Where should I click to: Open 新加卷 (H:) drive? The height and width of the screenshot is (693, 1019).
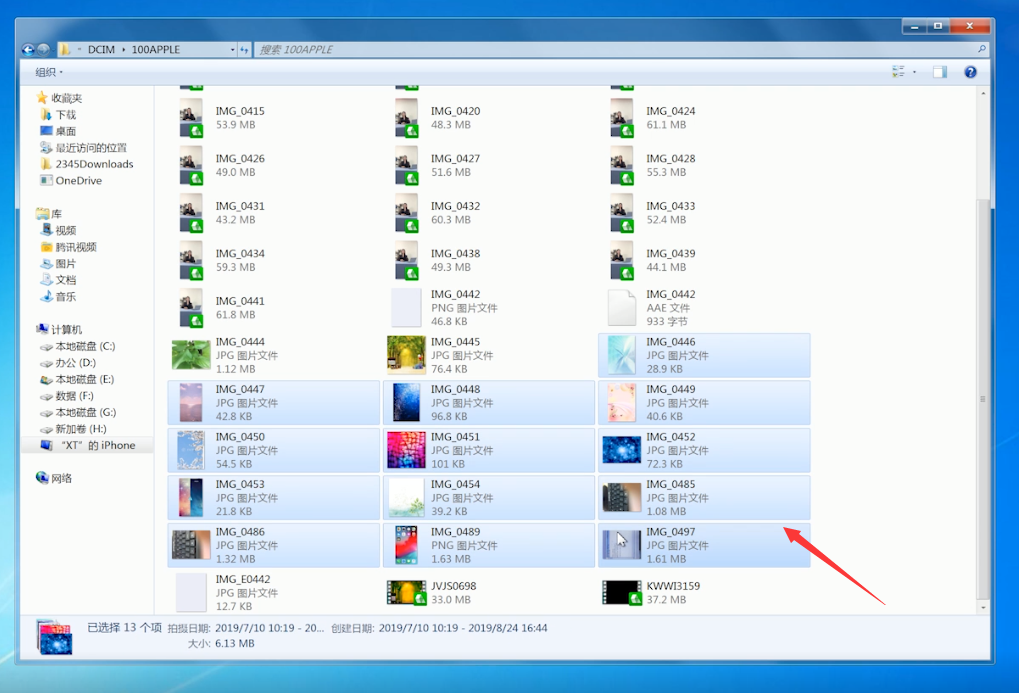click(x=73, y=428)
